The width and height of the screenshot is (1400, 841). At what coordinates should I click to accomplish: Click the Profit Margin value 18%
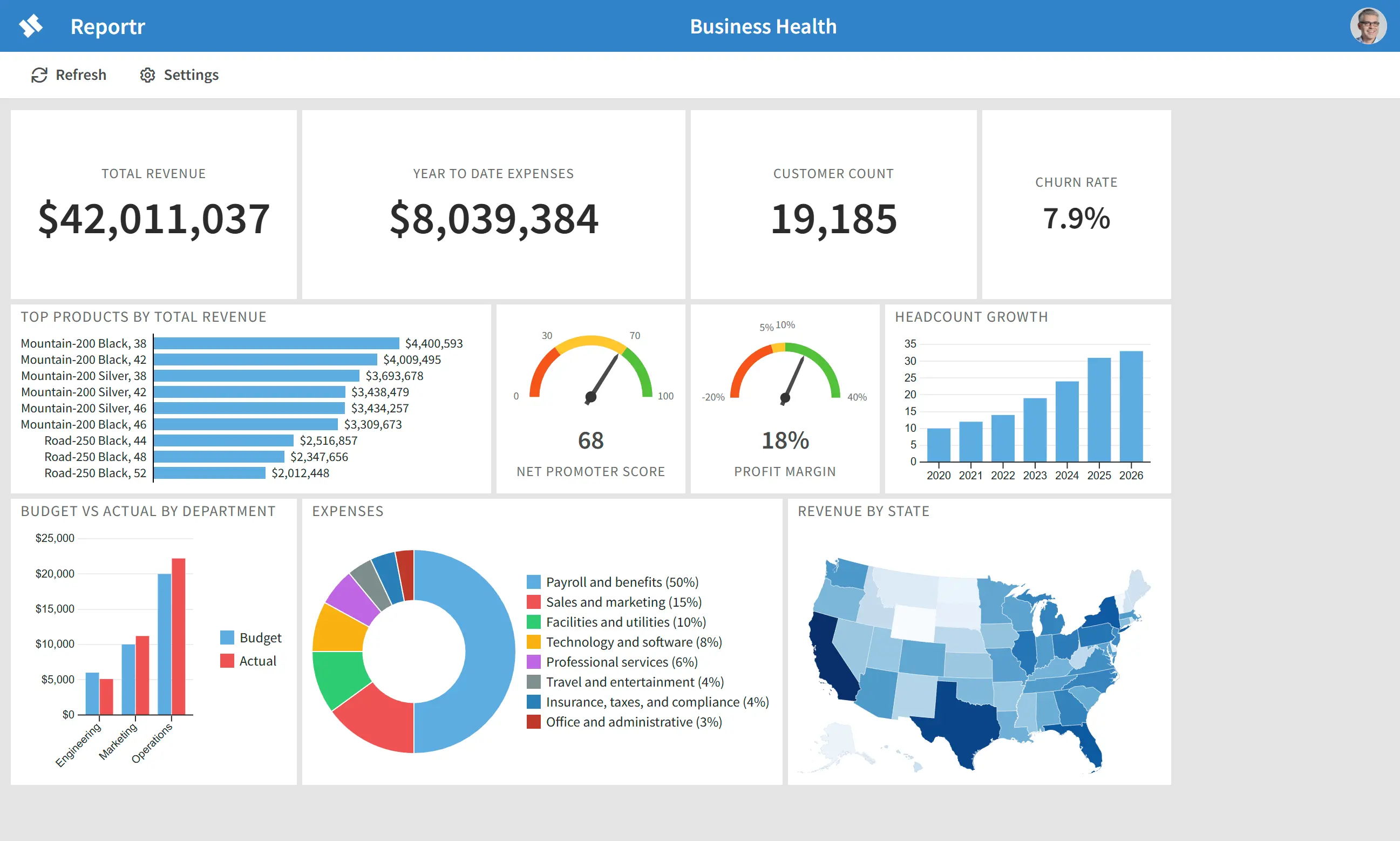point(785,440)
